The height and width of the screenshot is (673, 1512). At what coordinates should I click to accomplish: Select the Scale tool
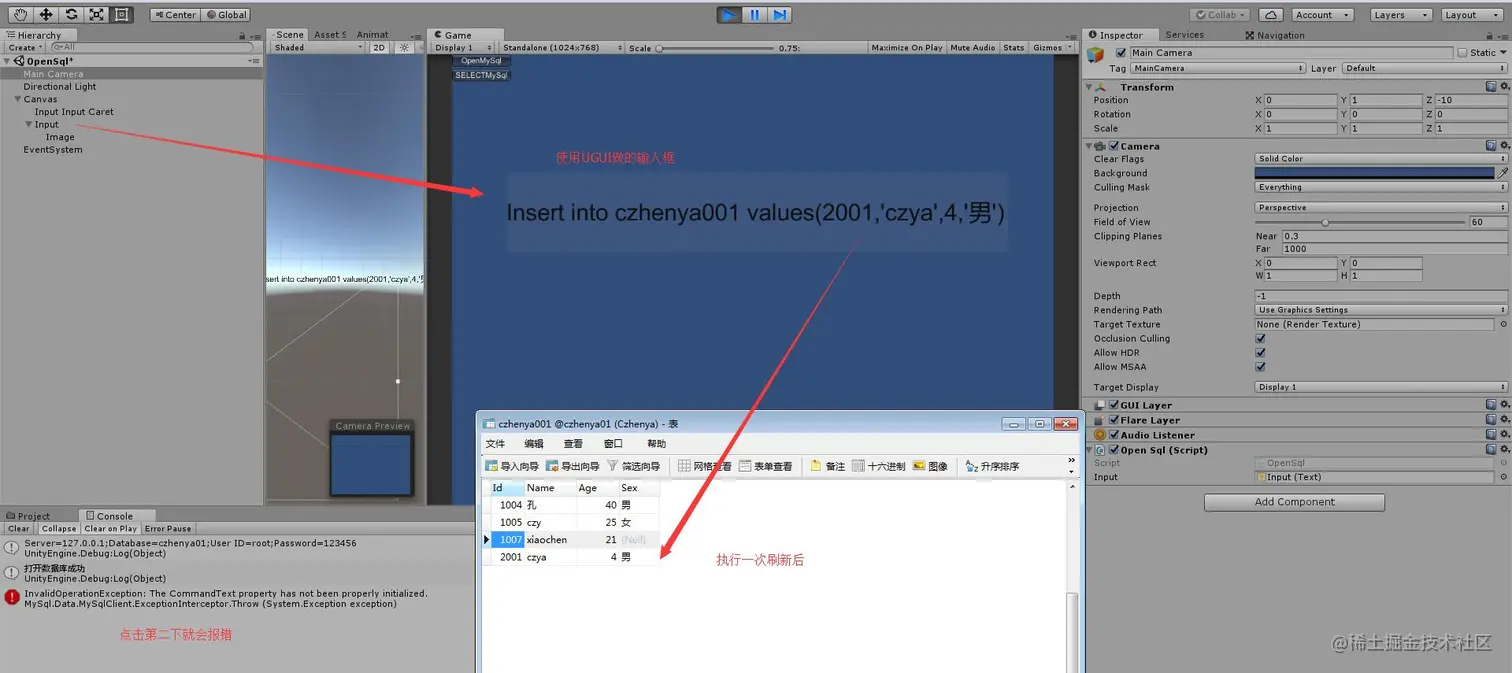pos(96,14)
